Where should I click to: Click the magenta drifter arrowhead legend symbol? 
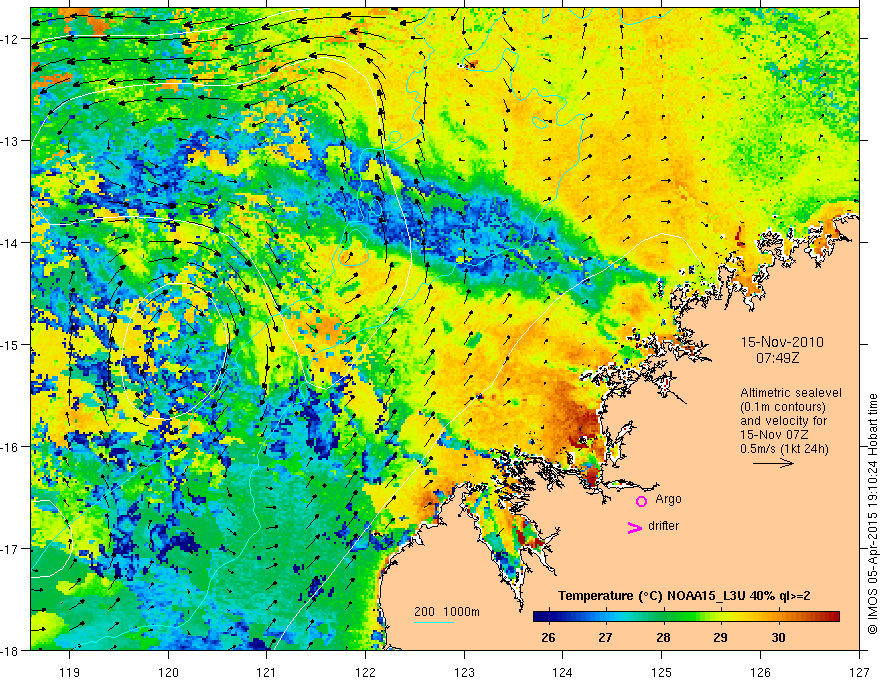[x=635, y=527]
